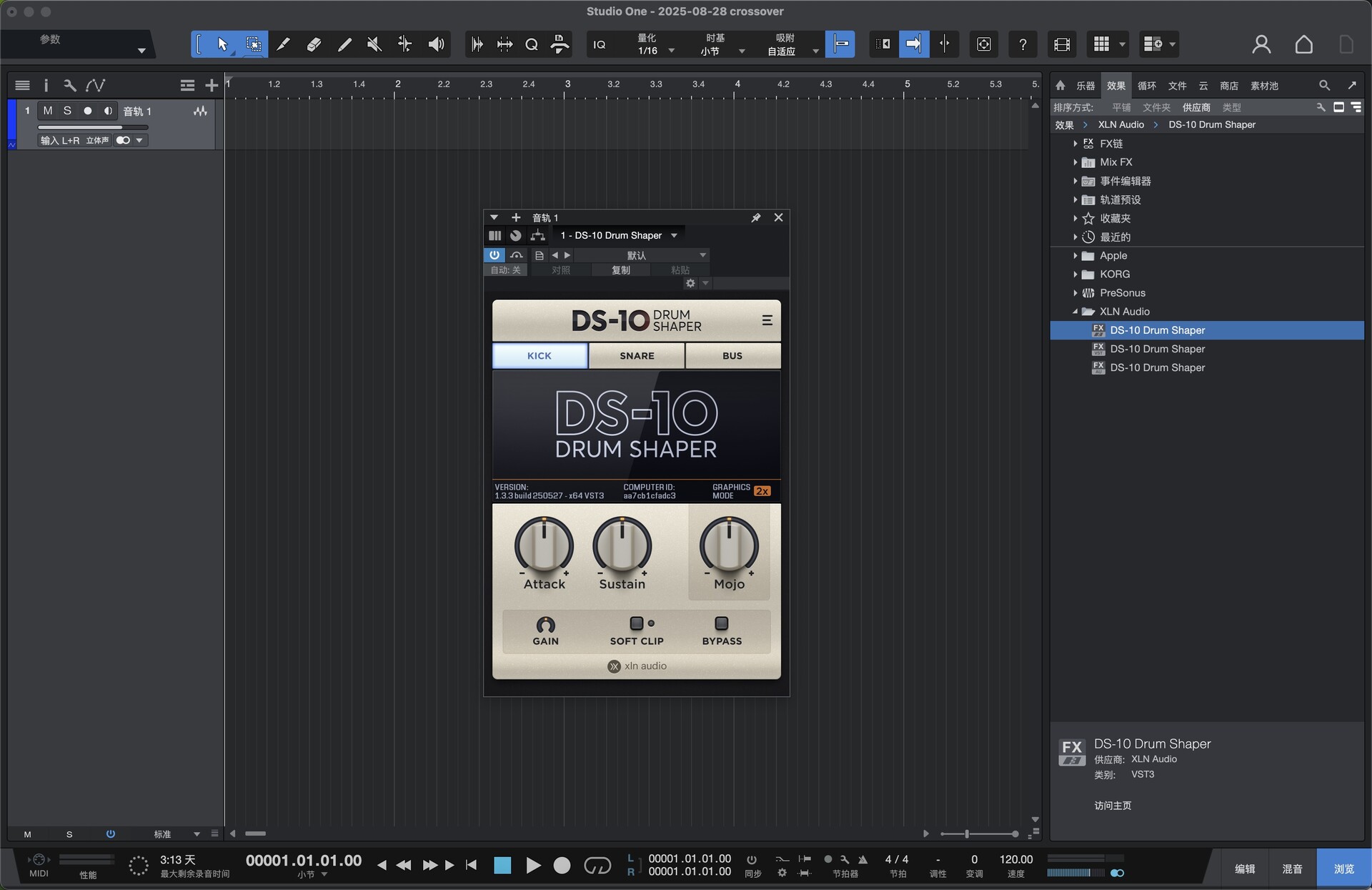Toggle the Snap button in toolbar
Screen dimensions: 1372x890
pos(840,44)
